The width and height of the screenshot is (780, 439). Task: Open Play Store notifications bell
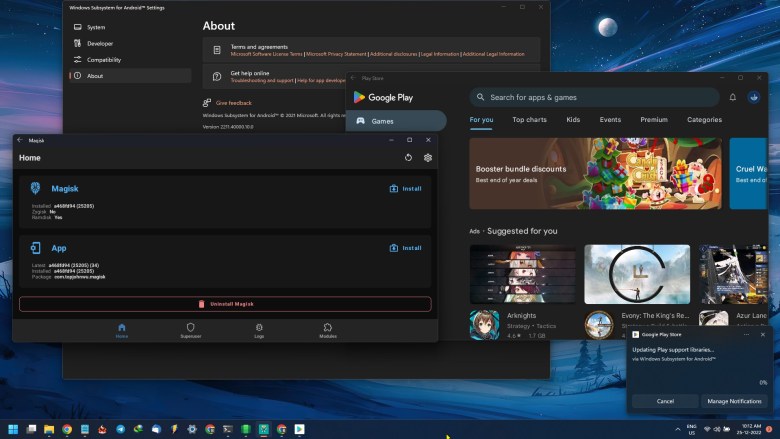point(733,97)
